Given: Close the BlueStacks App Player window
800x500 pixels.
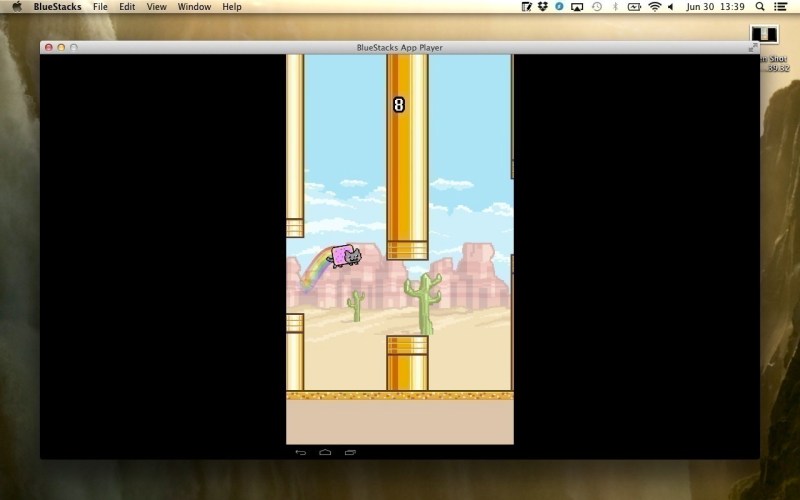Looking at the screenshot, I should click(49, 47).
